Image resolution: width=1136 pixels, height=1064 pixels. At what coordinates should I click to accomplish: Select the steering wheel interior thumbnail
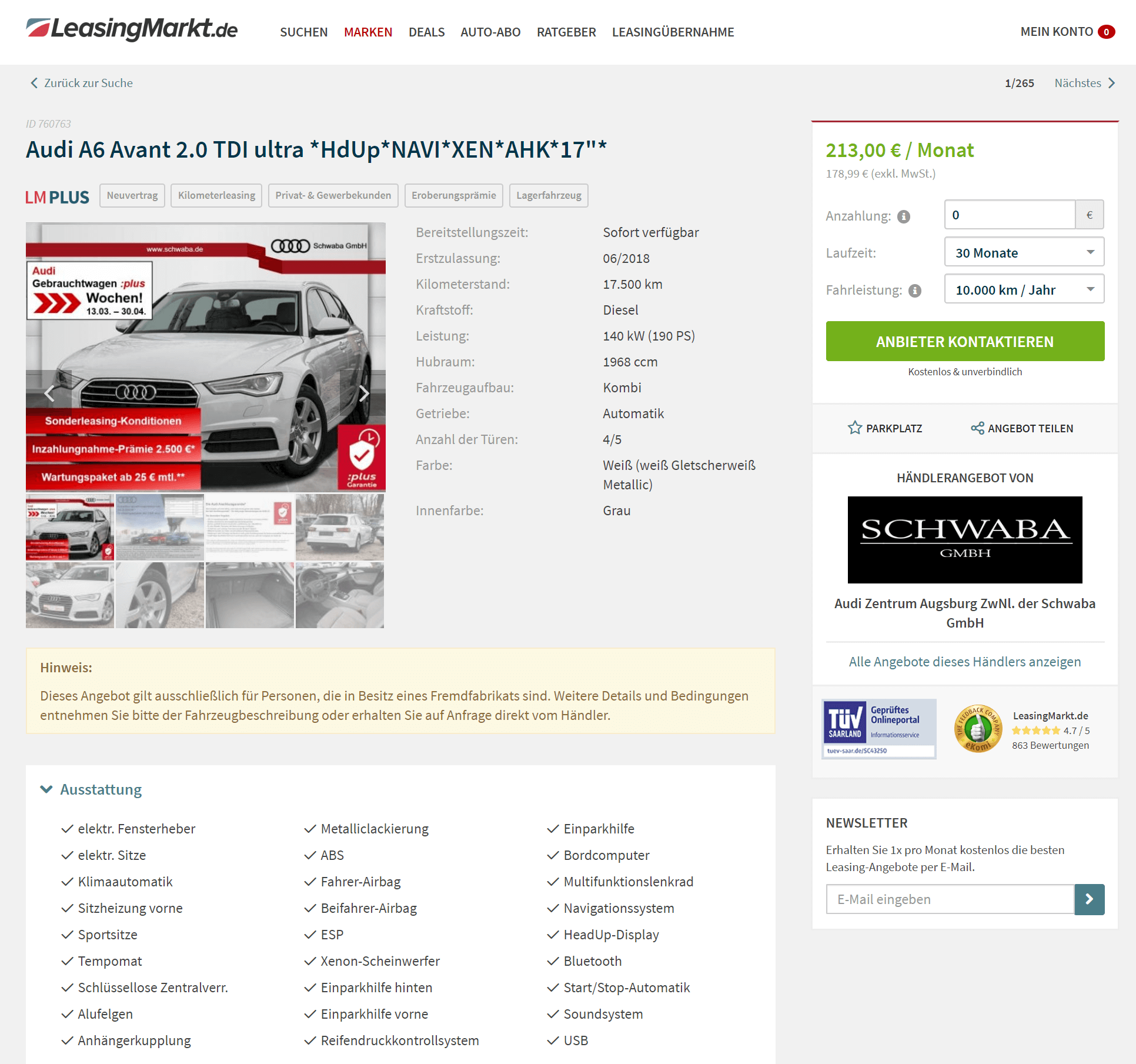click(340, 595)
